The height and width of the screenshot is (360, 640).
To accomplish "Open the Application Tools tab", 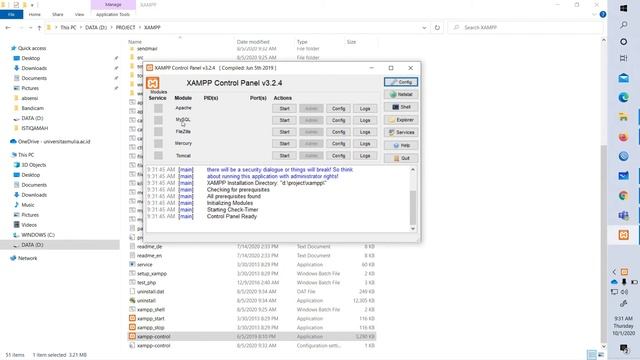I will point(113,15).
